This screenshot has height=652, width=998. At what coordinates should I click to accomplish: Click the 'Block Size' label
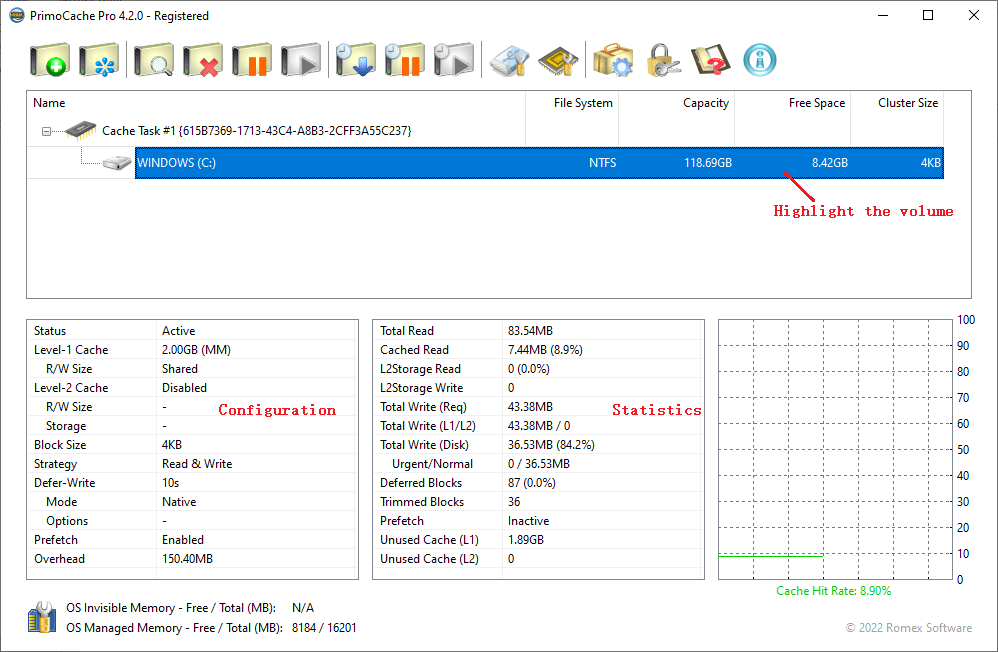point(60,445)
